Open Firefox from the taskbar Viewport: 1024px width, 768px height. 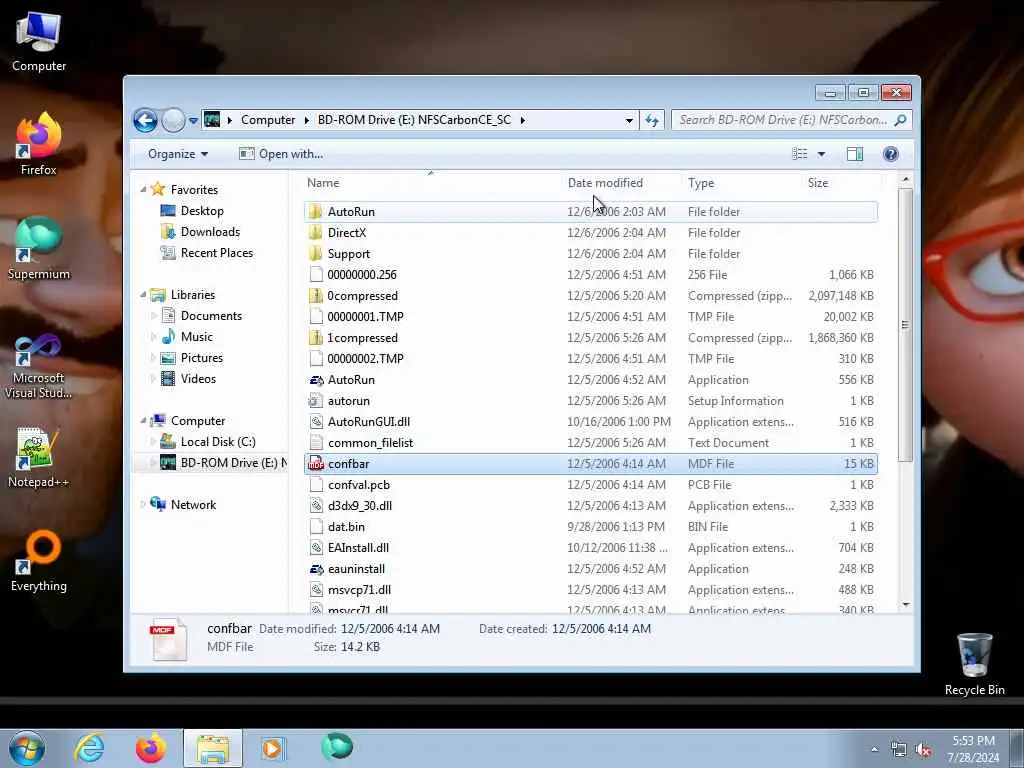(151, 748)
